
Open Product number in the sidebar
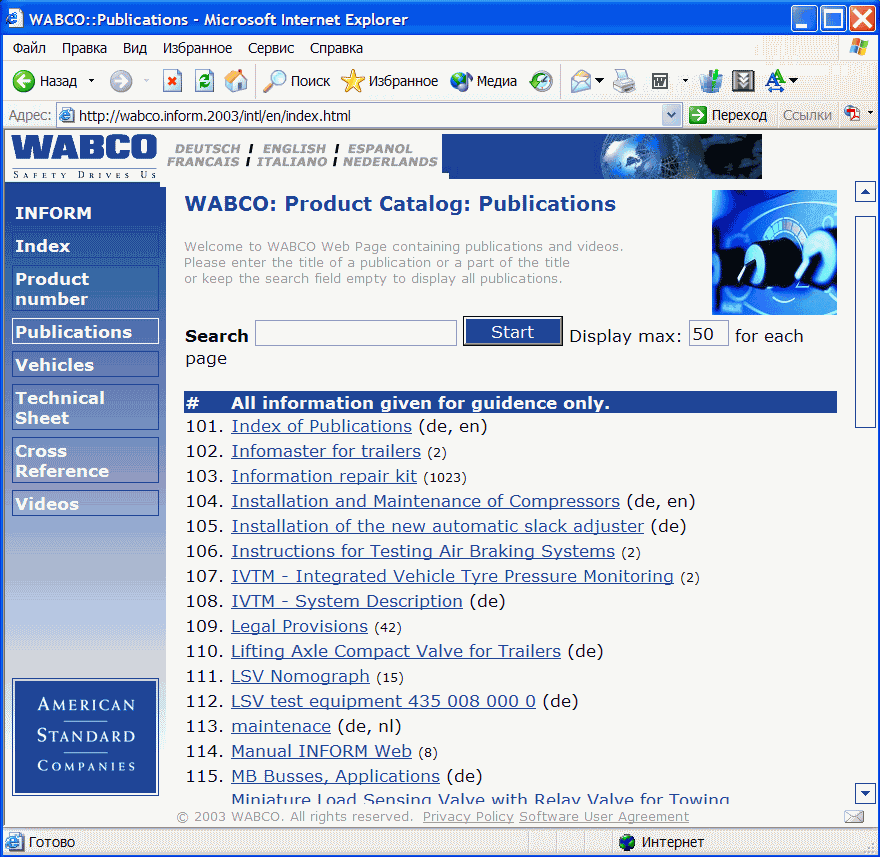[85, 288]
